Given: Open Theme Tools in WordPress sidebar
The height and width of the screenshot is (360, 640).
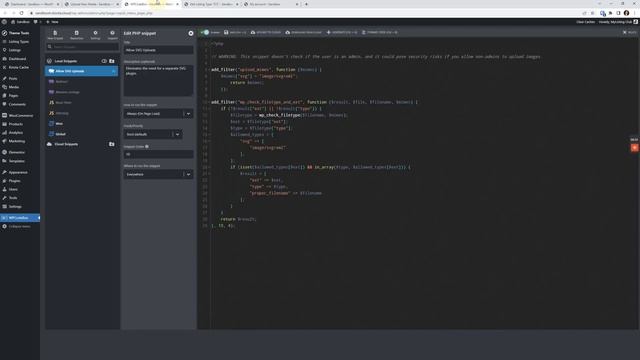Looking at the screenshot, I should tap(20, 33).
